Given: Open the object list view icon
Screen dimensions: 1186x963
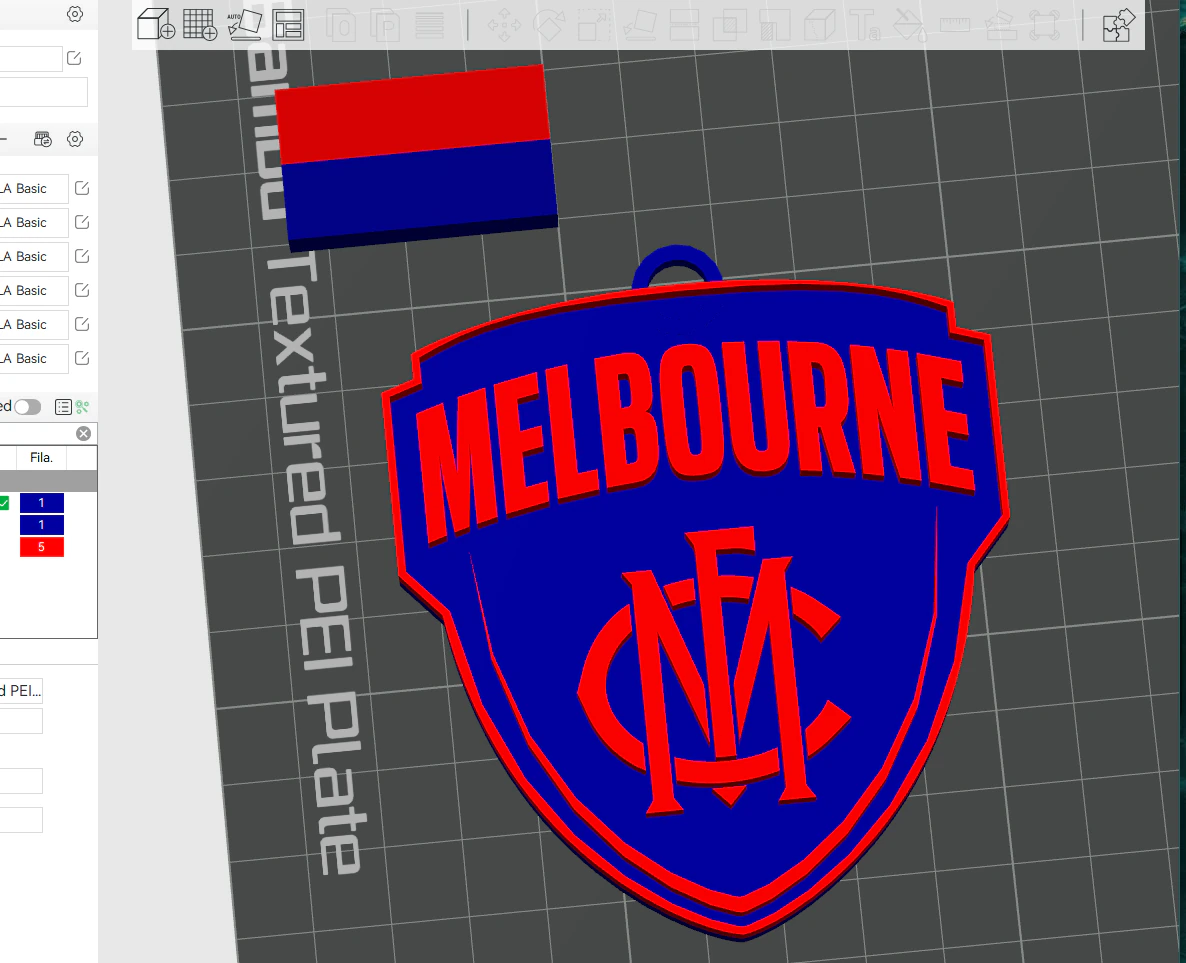Looking at the screenshot, I should click(x=64, y=407).
